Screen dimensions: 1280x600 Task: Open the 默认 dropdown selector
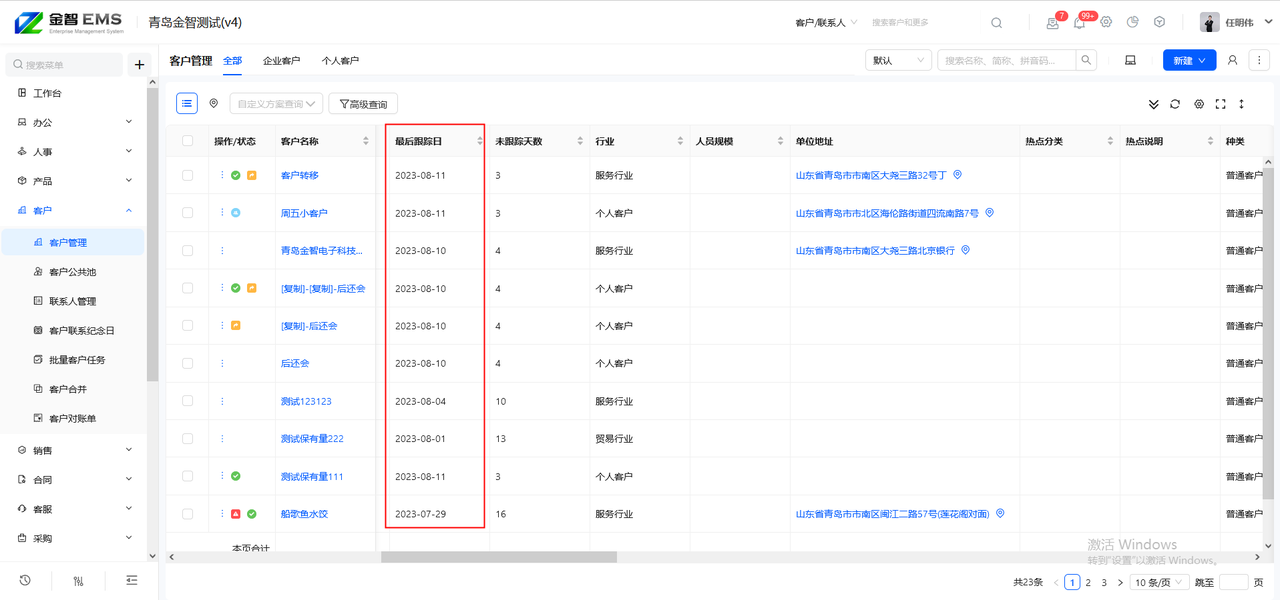tap(898, 61)
